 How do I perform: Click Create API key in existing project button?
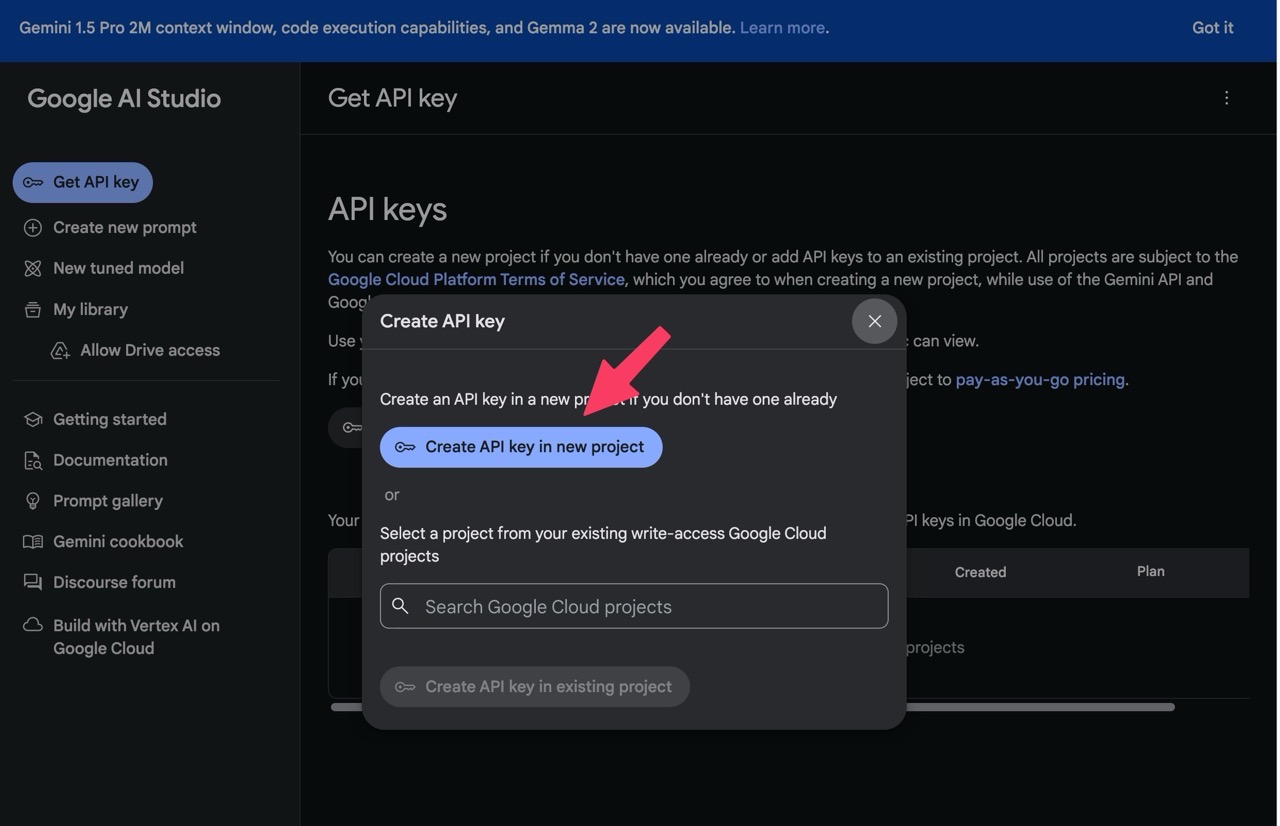tap(535, 687)
